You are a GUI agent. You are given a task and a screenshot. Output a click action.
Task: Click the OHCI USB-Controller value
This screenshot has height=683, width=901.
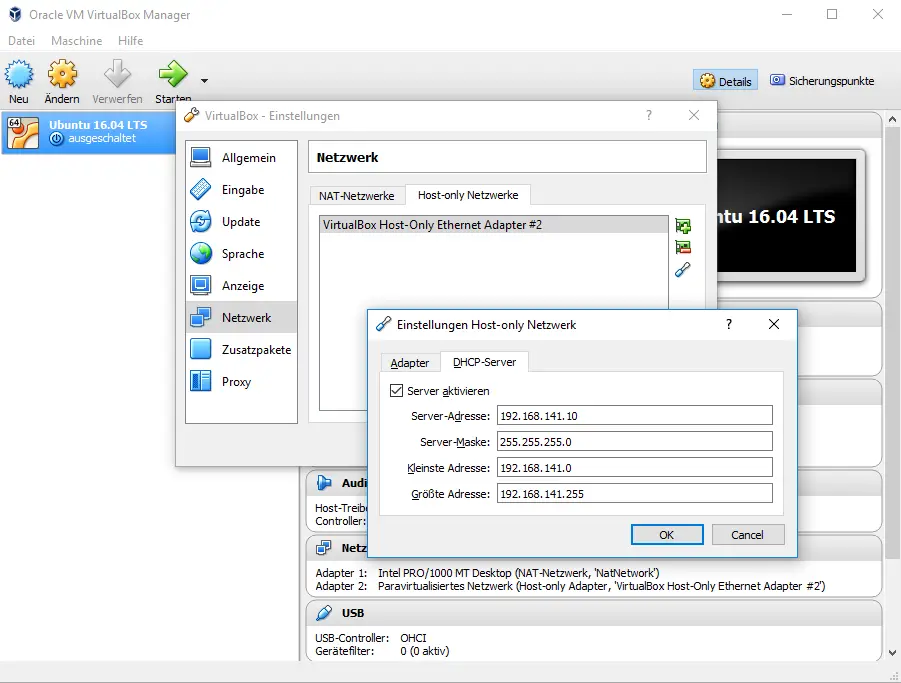[x=413, y=638]
